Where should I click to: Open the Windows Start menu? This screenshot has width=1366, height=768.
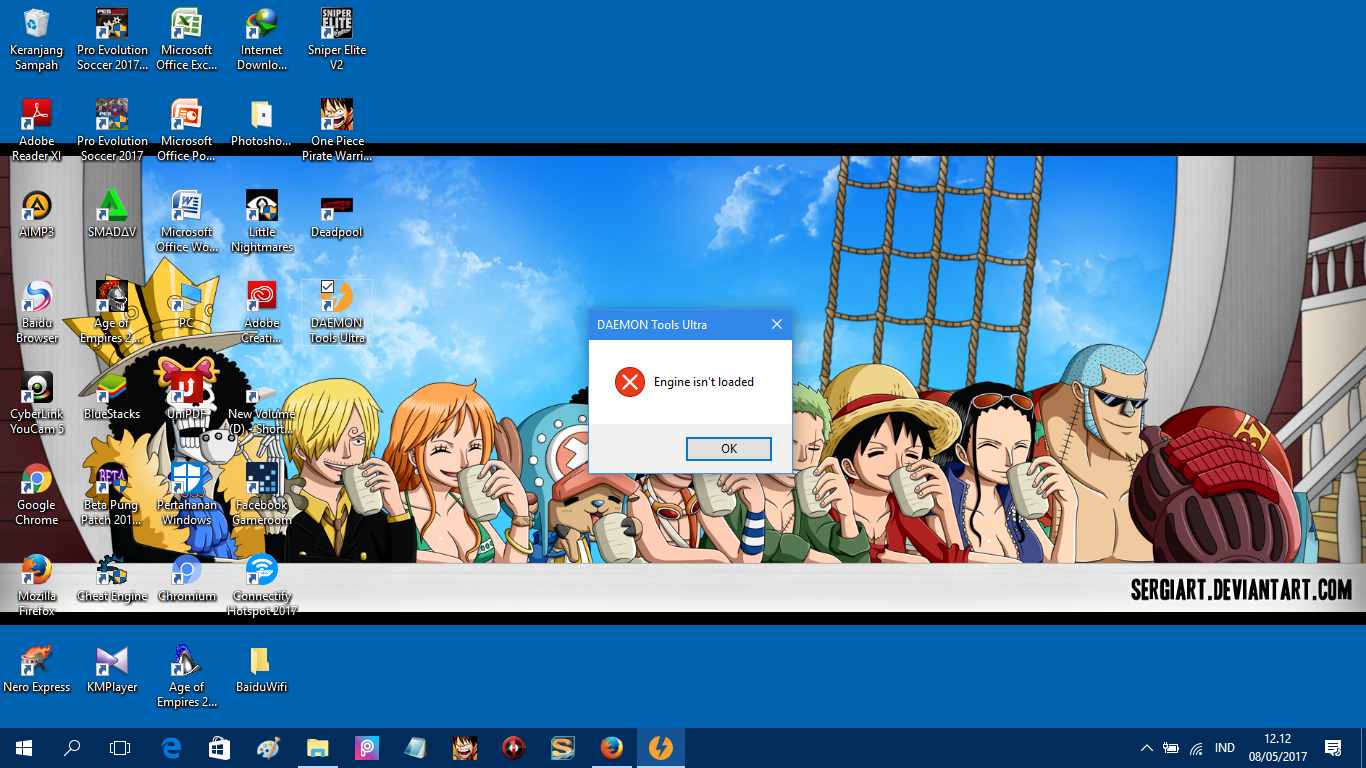(24, 748)
